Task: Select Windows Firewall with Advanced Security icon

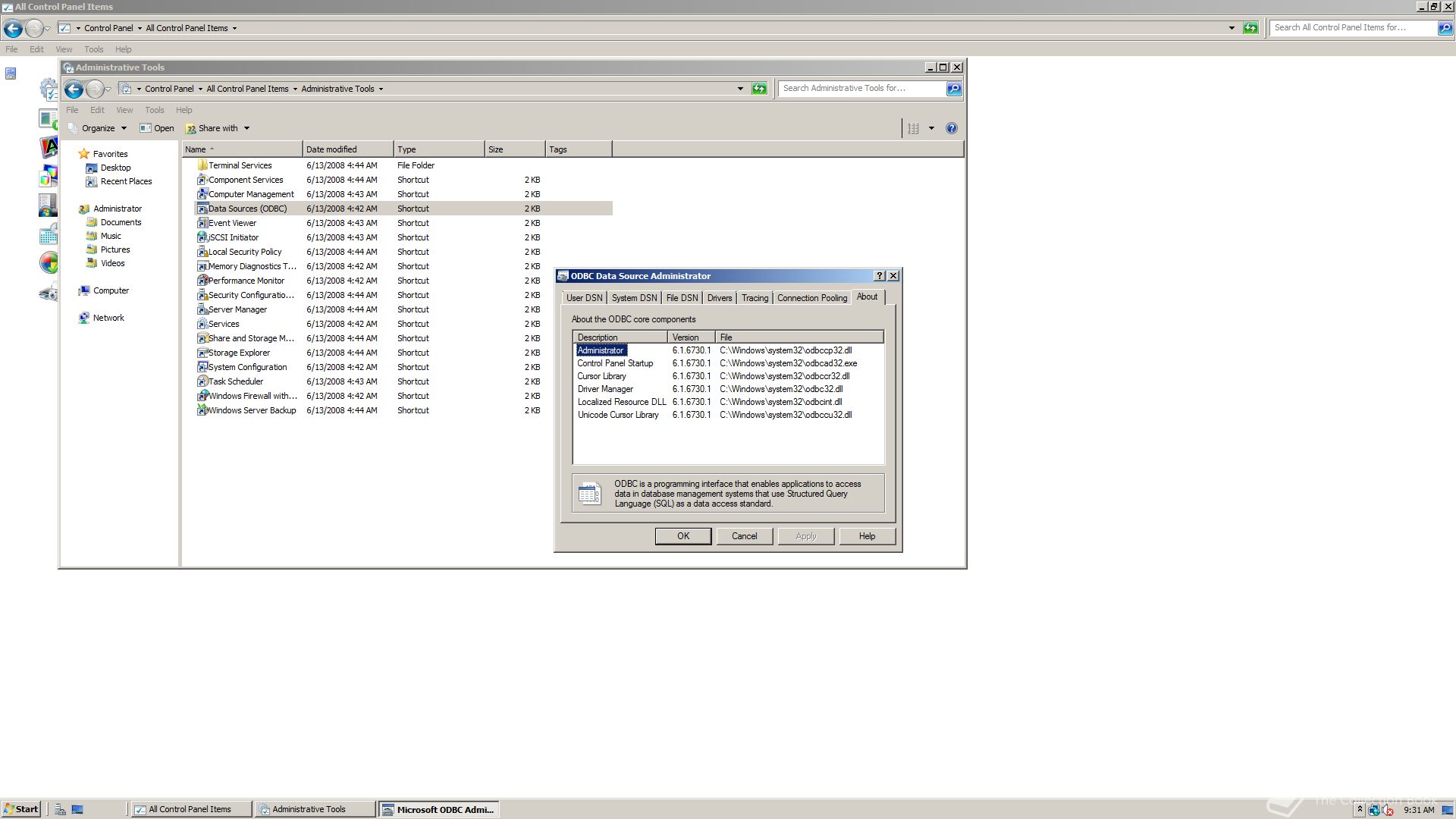Action: (x=202, y=396)
